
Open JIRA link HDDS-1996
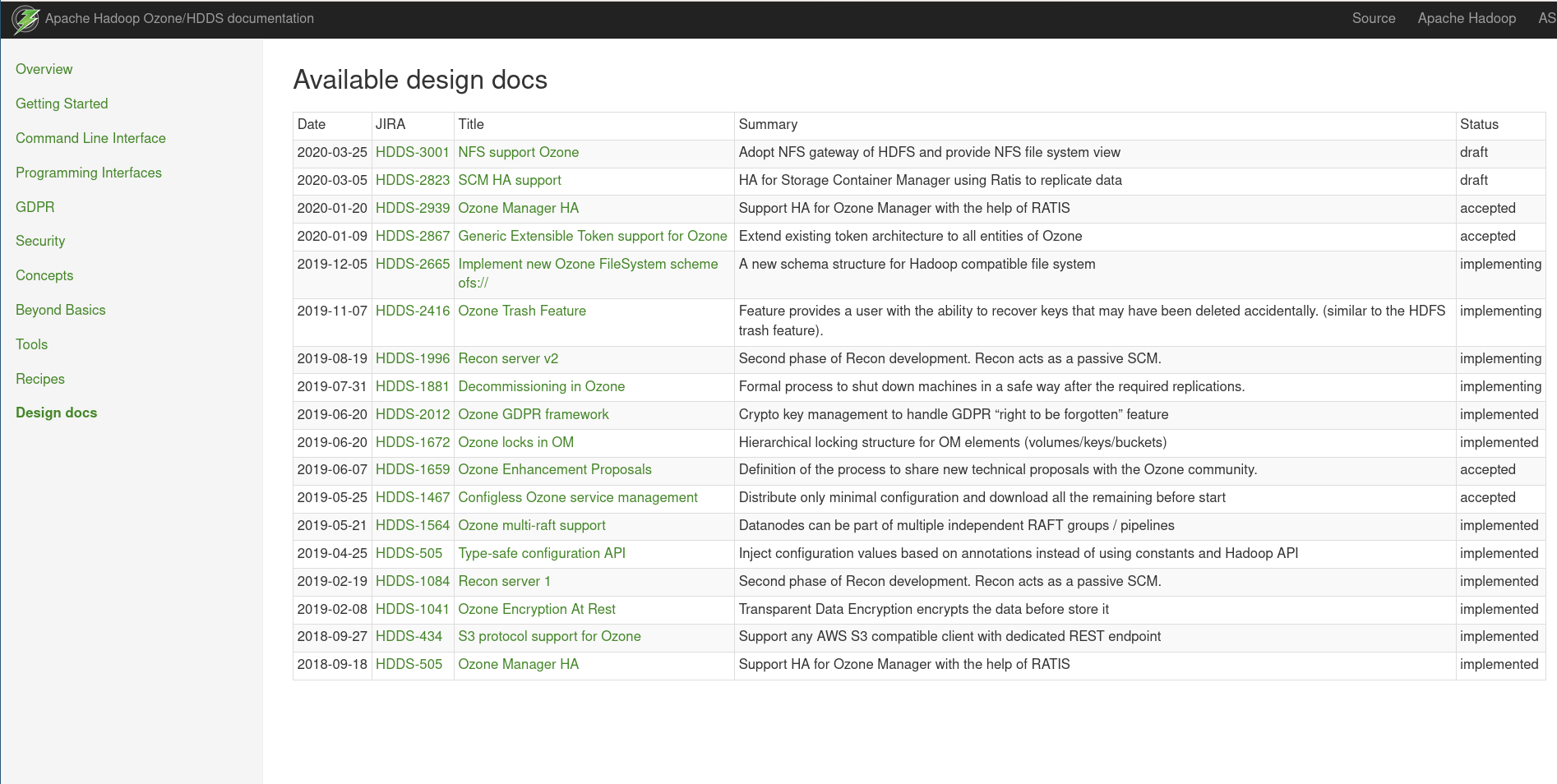[x=413, y=358]
